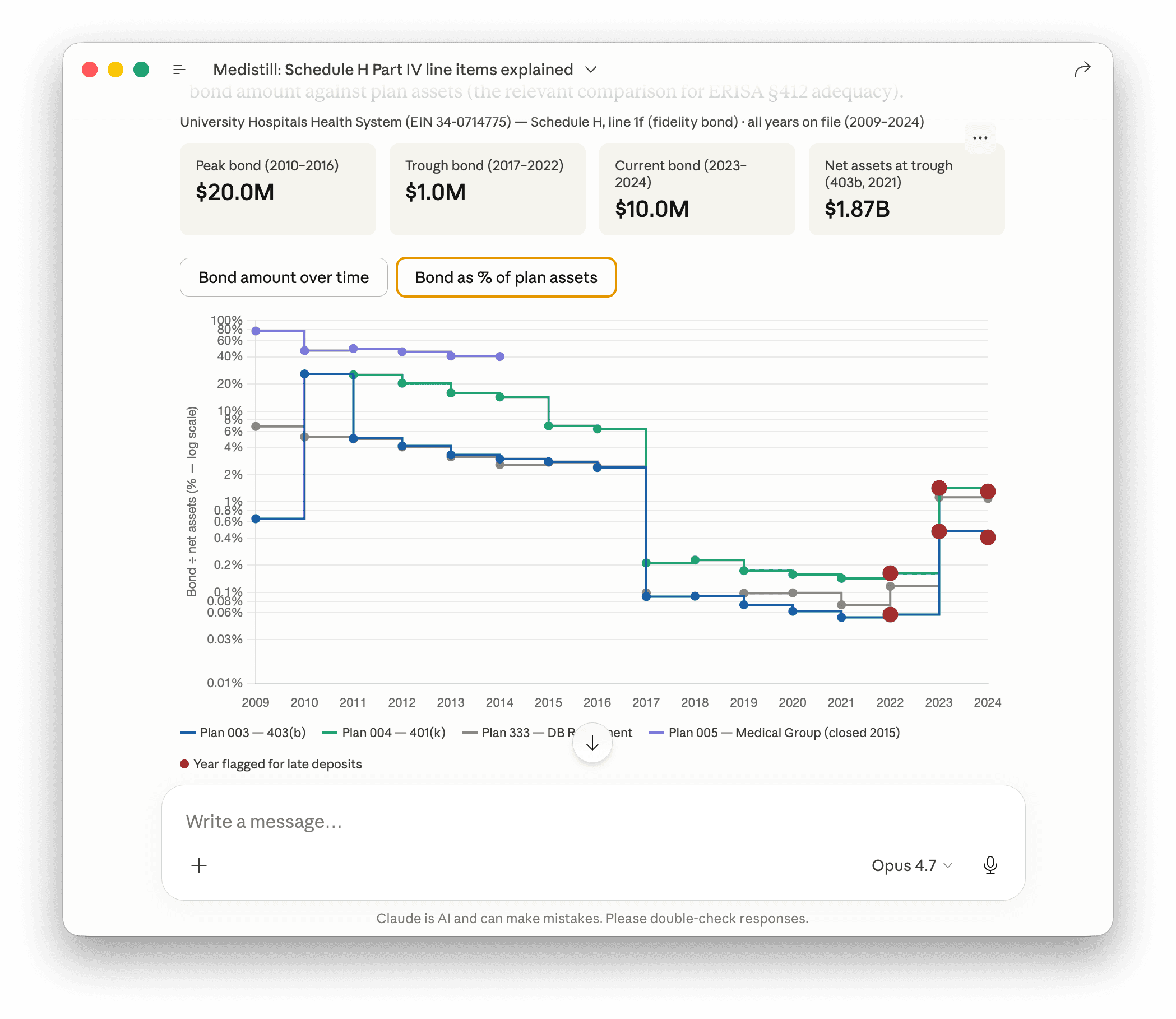Click the Claude is AI disclaimer text

[592, 918]
